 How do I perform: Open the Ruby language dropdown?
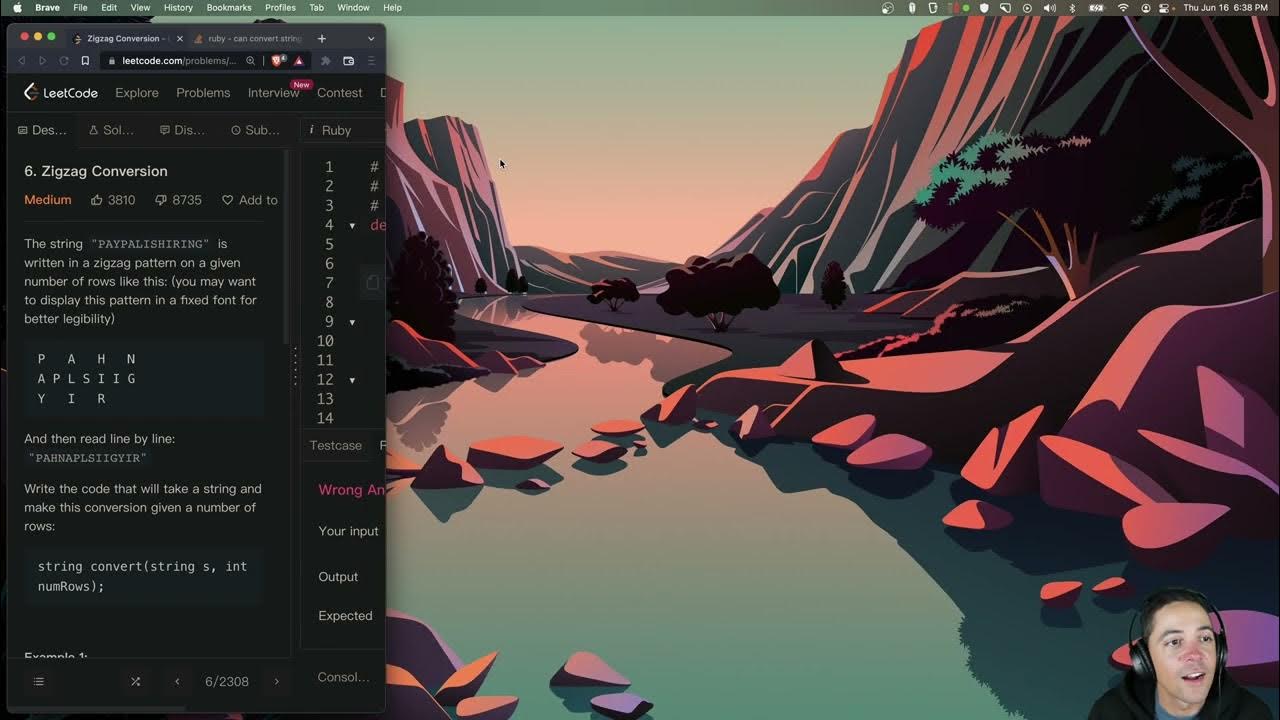click(x=336, y=130)
